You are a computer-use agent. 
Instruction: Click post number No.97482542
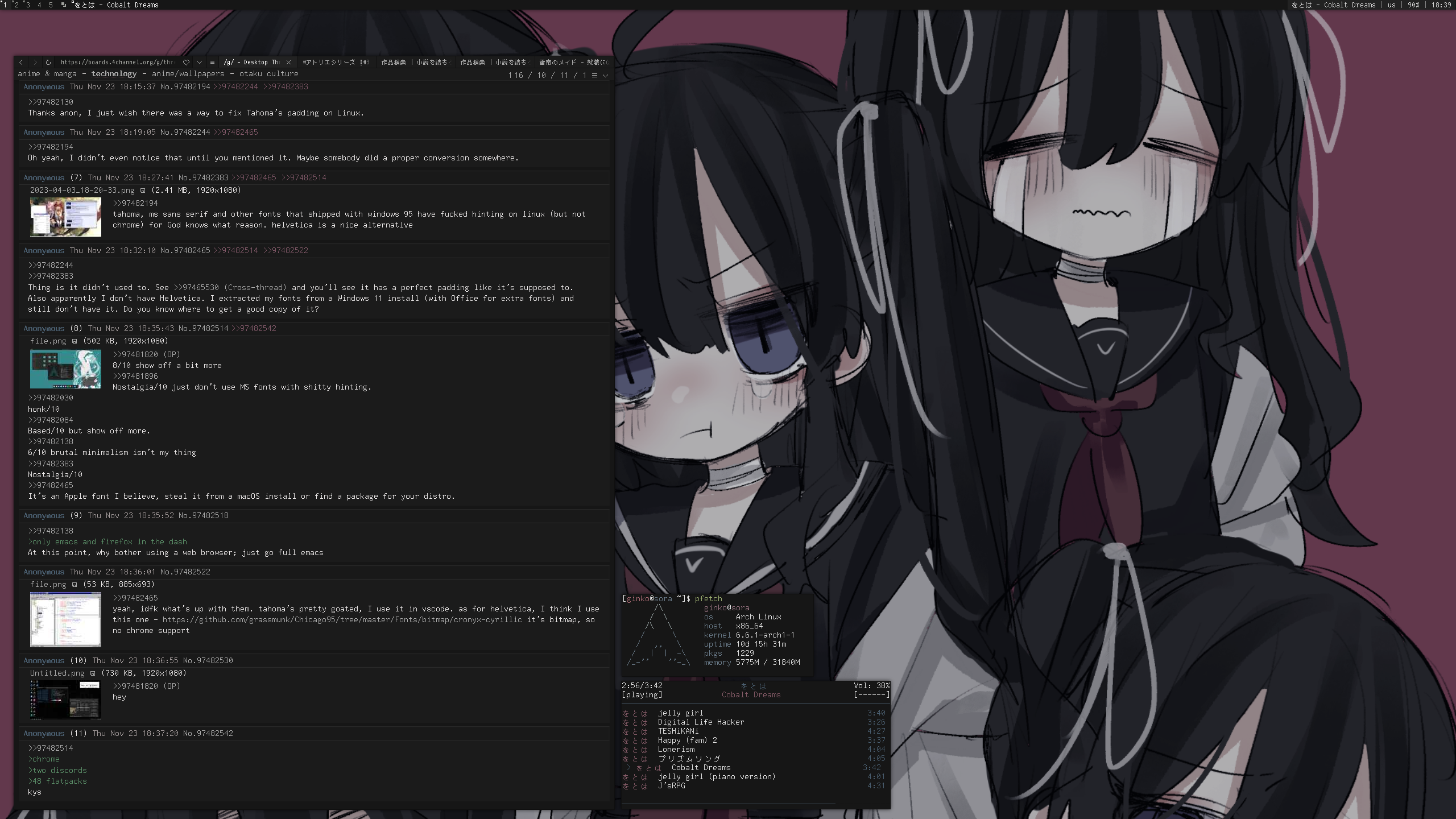tap(208, 734)
